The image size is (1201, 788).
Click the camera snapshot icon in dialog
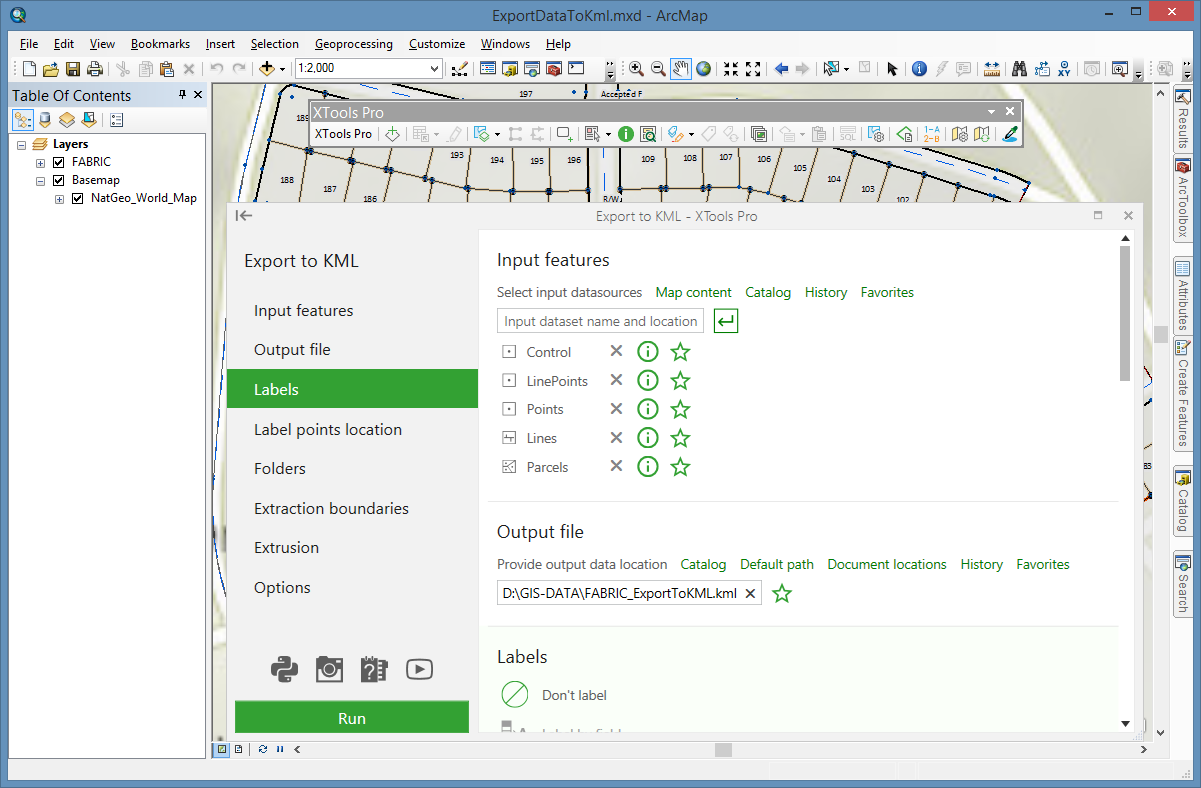(329, 670)
